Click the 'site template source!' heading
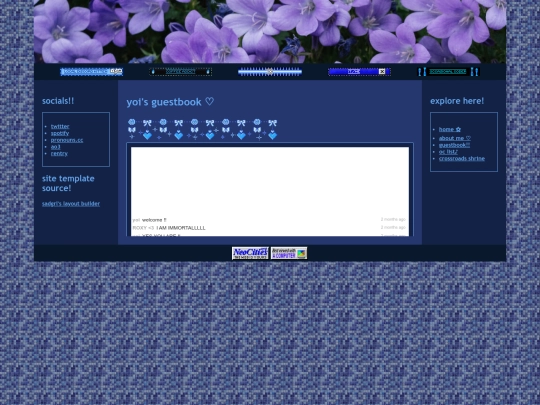540x405 pixels. tap(68, 183)
